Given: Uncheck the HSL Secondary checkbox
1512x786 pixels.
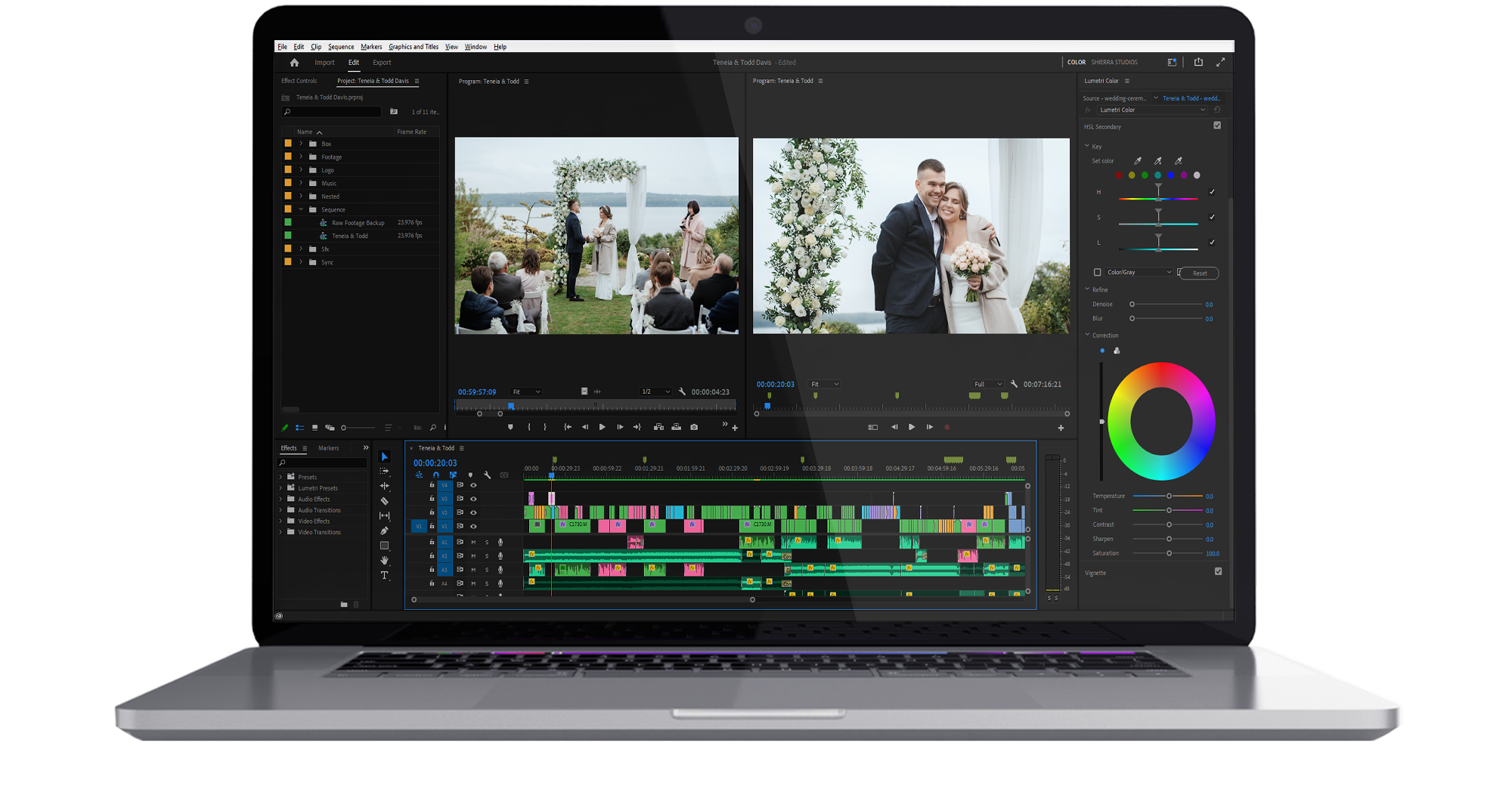Looking at the screenshot, I should pos(1217,125).
